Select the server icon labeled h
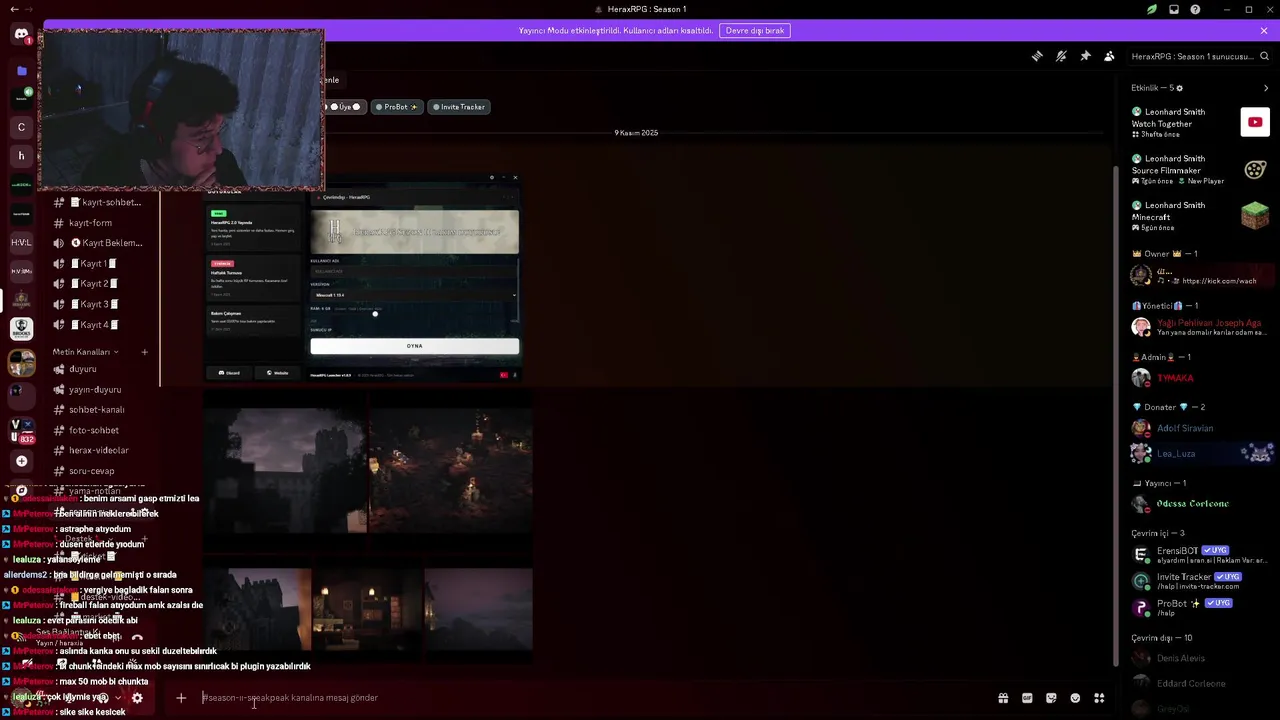1280x720 pixels. click(x=21, y=156)
